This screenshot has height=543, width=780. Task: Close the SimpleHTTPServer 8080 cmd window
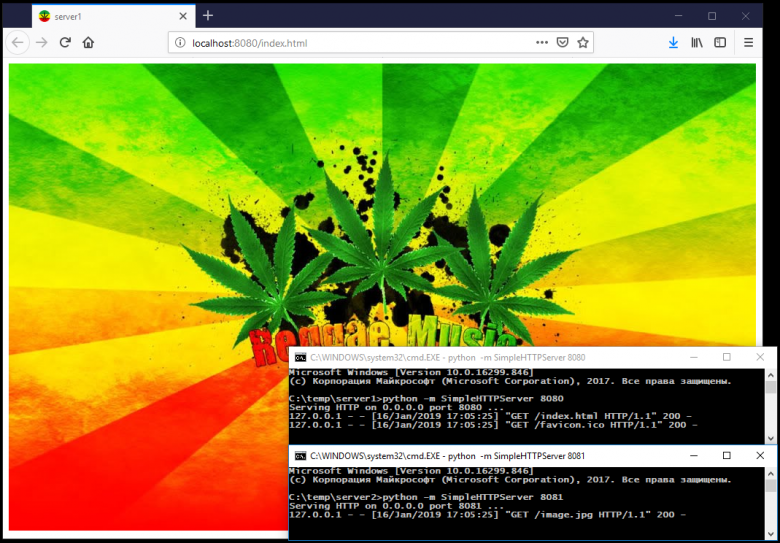760,357
